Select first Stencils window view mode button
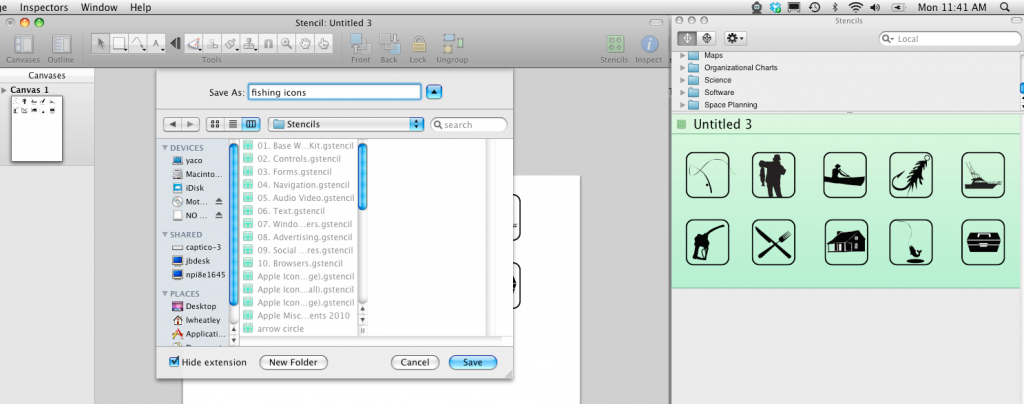1024x404 pixels. click(x=687, y=39)
